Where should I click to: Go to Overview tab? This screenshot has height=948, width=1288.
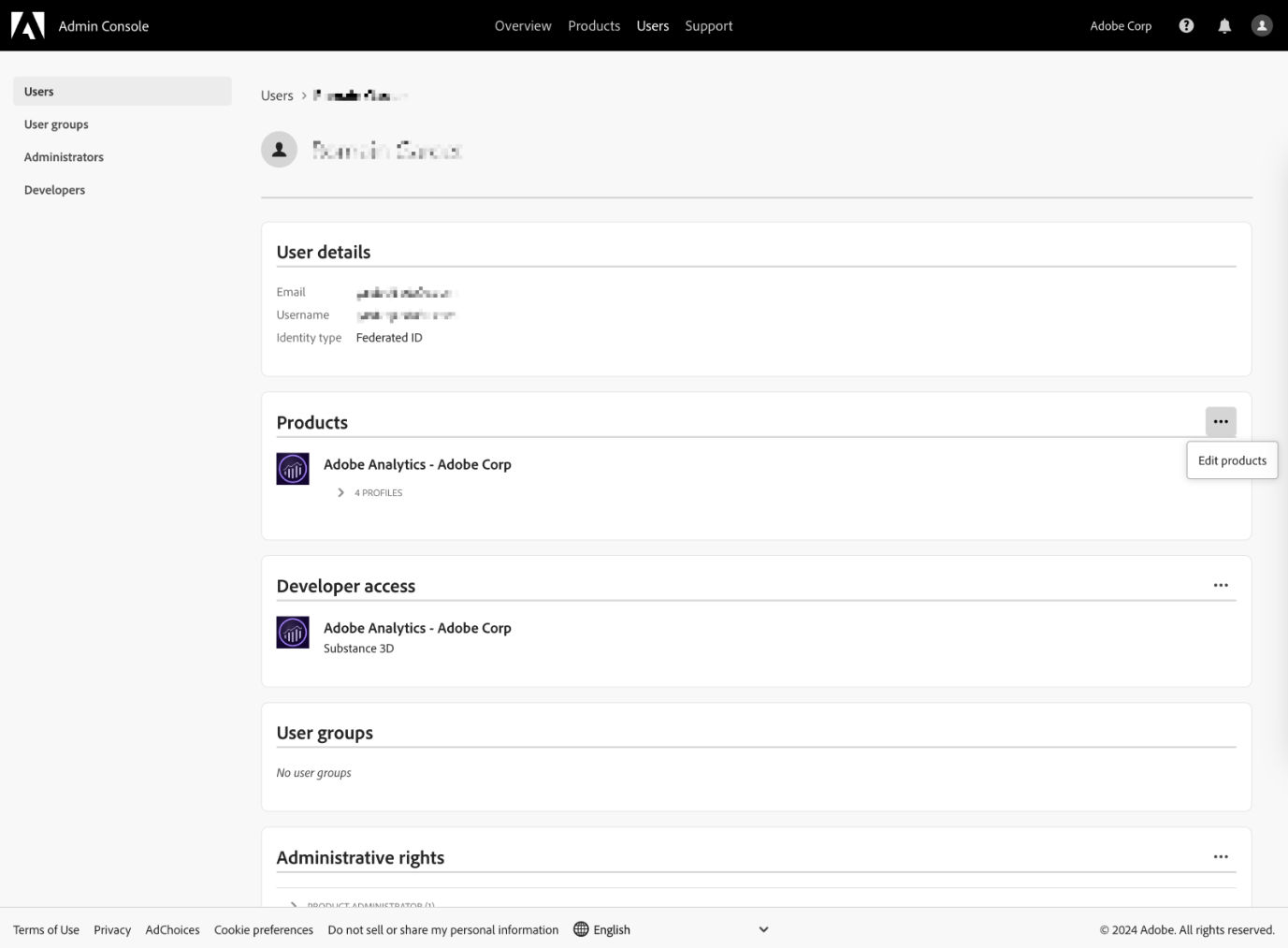pyautogui.click(x=523, y=25)
